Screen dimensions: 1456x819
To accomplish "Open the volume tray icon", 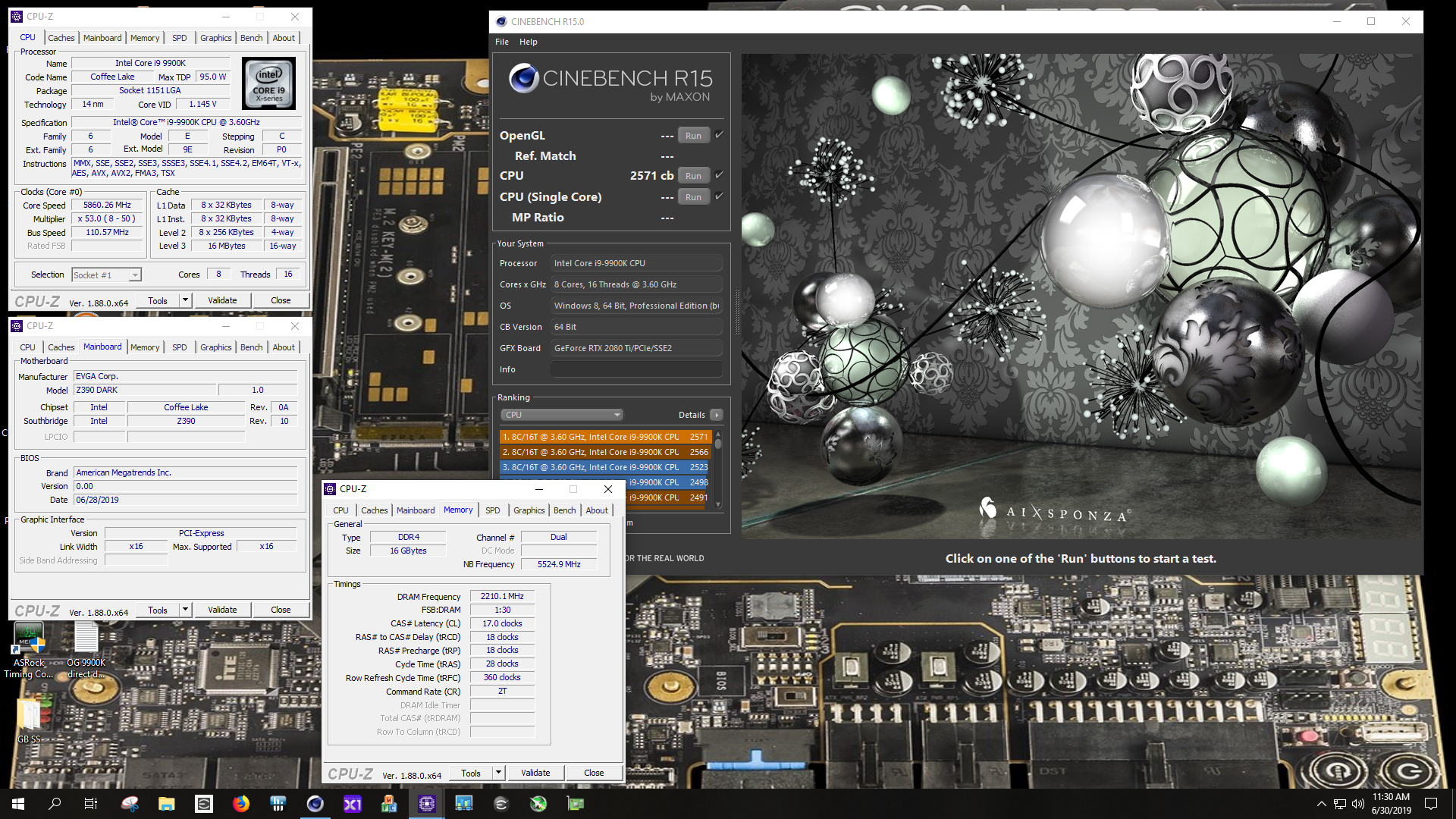I will click(x=1357, y=804).
